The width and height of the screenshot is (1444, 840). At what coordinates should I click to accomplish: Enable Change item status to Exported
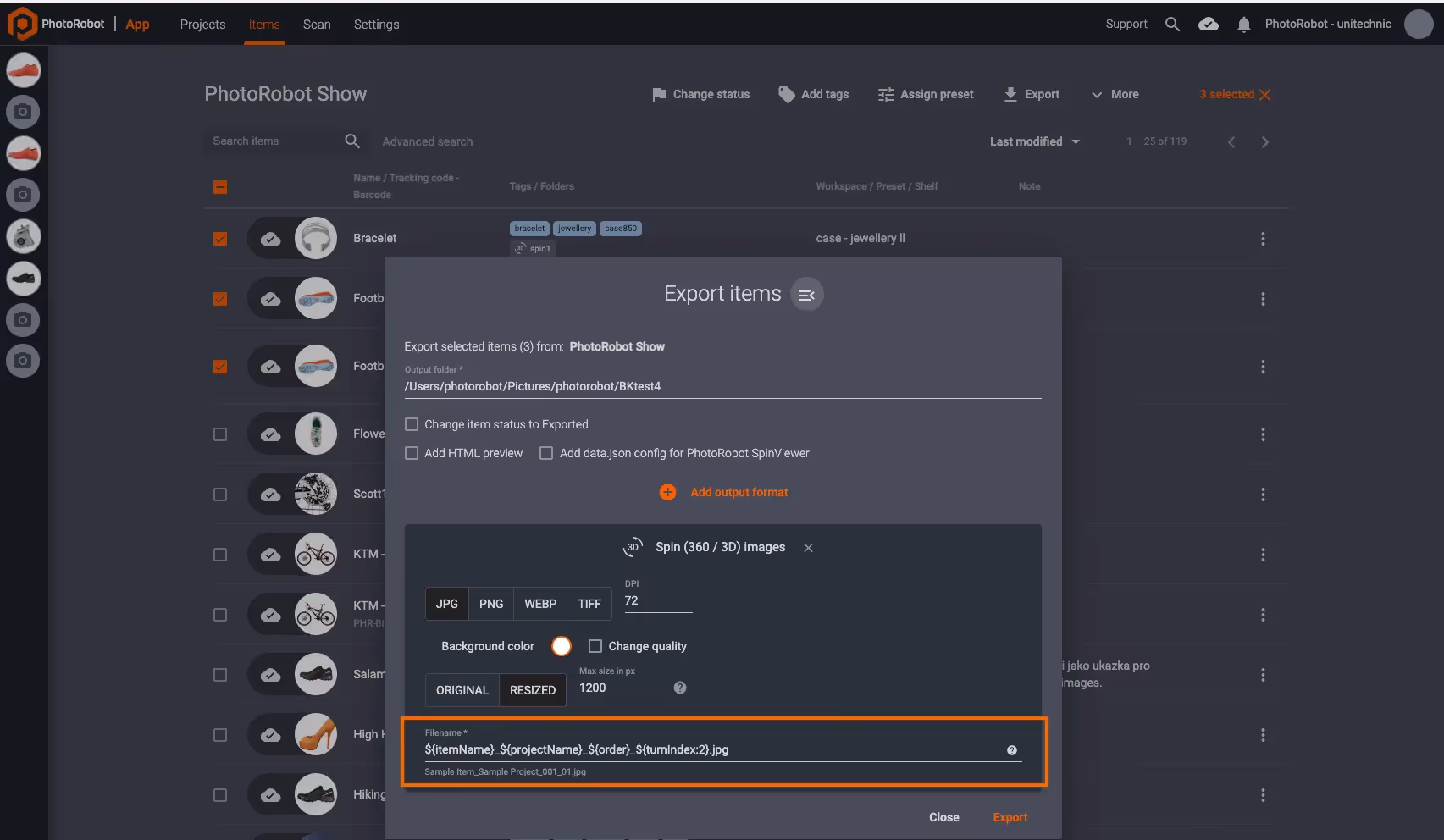412,424
